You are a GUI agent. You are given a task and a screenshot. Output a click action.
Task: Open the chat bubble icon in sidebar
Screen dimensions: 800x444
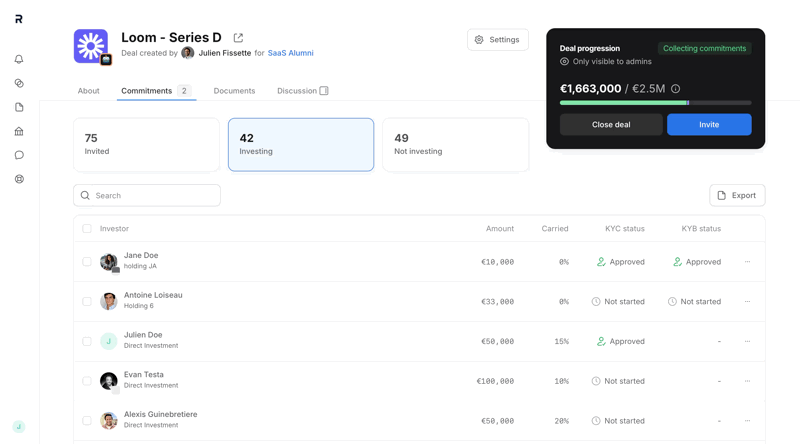pos(19,155)
